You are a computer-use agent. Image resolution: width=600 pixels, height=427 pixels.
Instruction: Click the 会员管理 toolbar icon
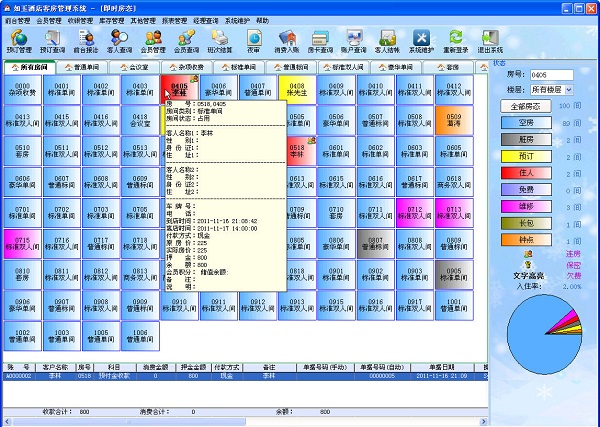coord(153,41)
